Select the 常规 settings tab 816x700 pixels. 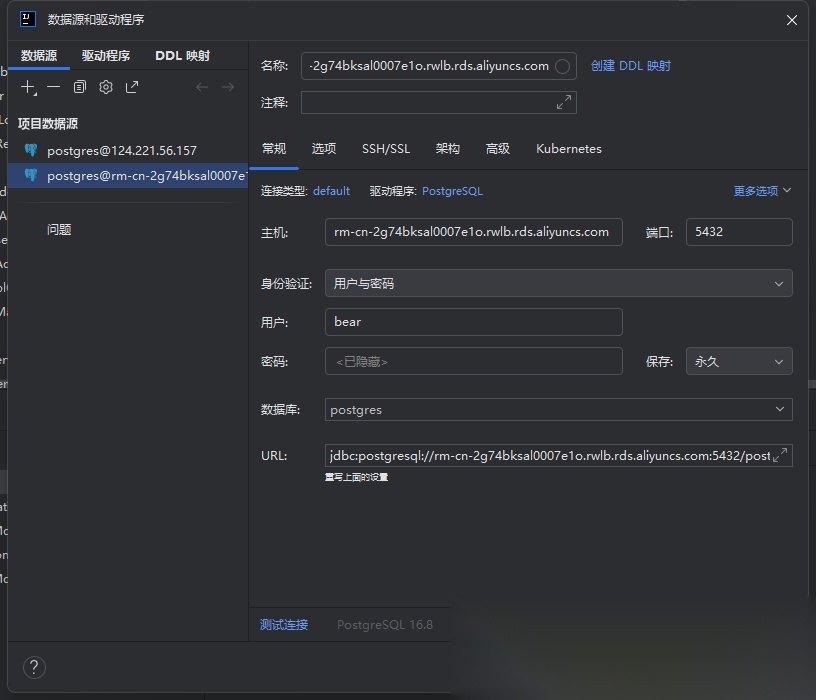(x=274, y=149)
